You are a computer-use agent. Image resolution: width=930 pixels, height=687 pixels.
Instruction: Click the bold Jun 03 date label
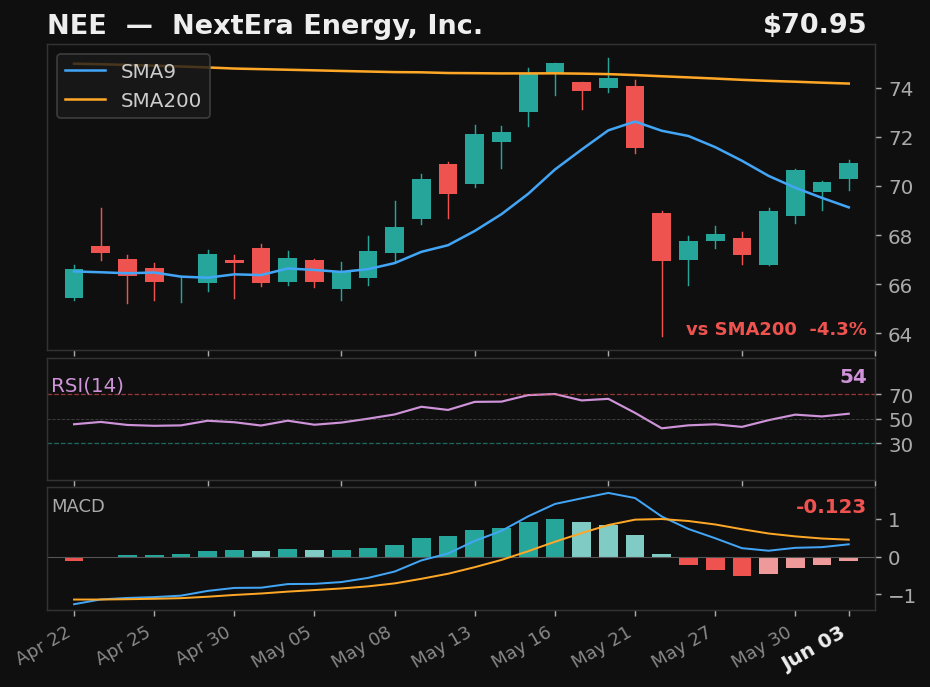click(814, 649)
